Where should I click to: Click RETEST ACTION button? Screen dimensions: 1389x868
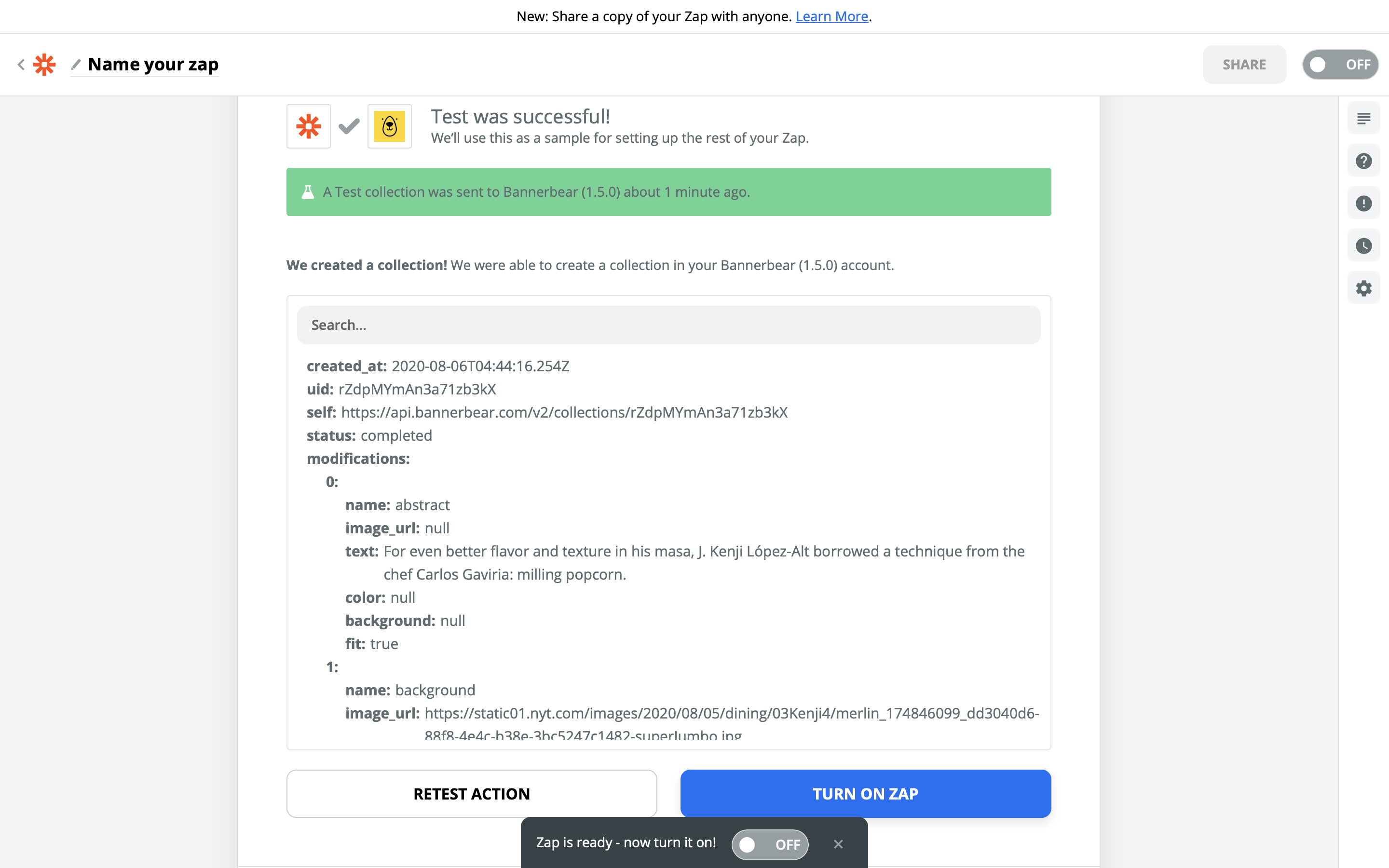(x=472, y=793)
